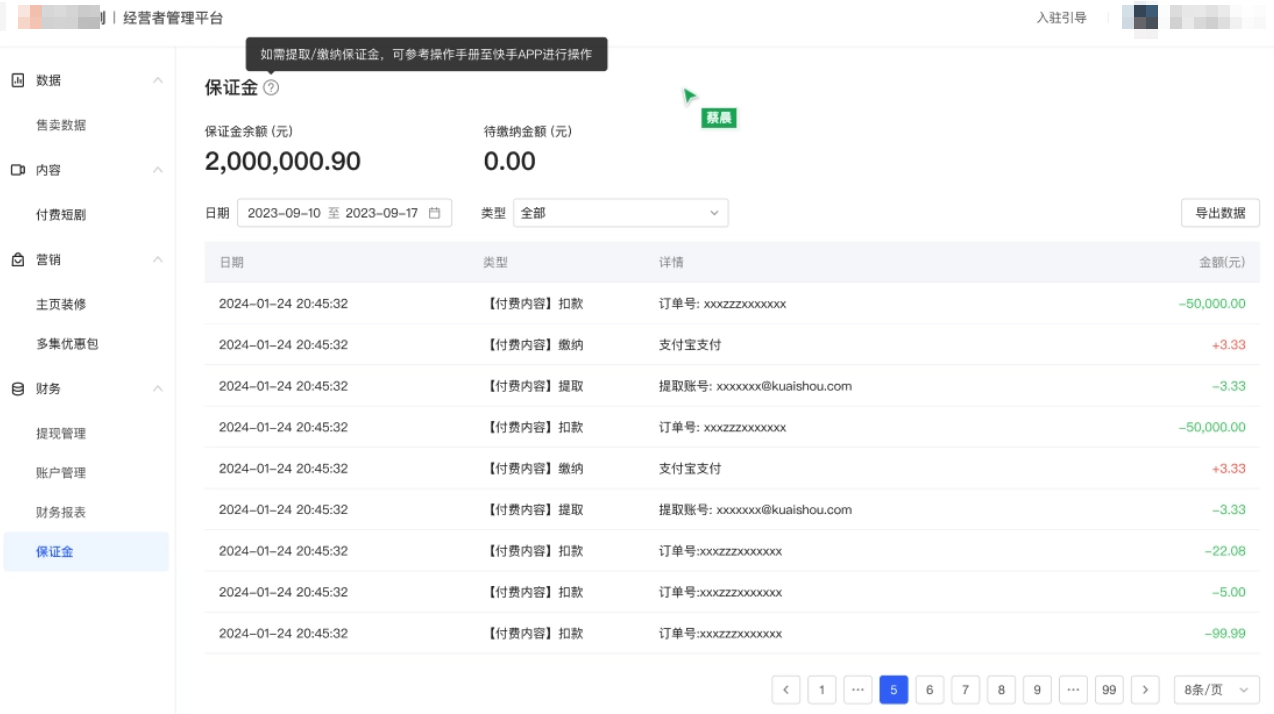1274x714 pixels.
Task: Click start date 2023-09-10 field
Action: click(x=284, y=213)
